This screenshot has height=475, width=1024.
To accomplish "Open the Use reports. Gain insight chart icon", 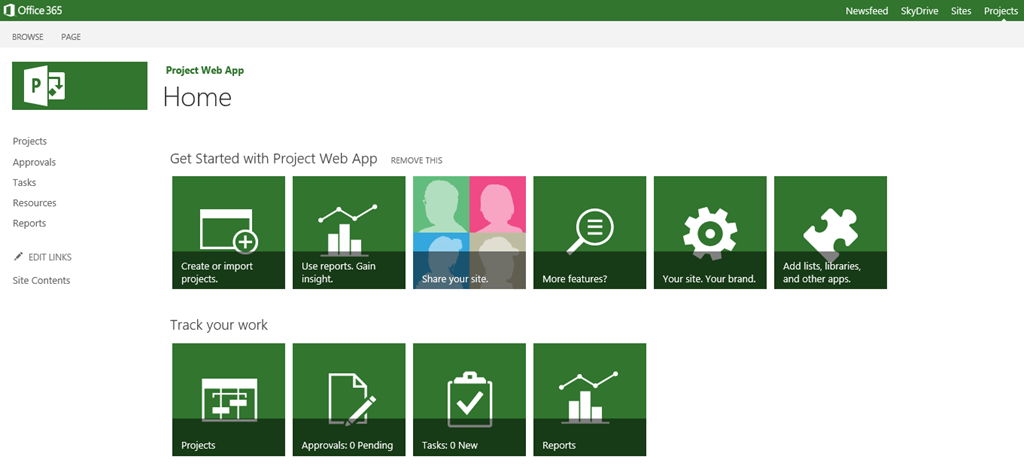I will [x=349, y=230].
